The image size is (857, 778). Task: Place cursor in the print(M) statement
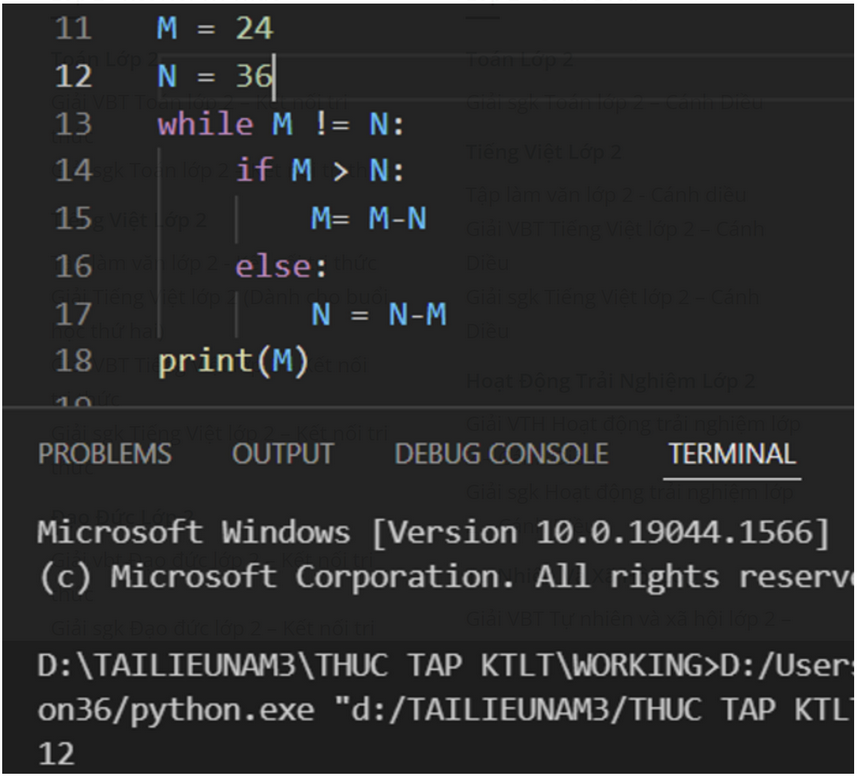[x=233, y=361]
